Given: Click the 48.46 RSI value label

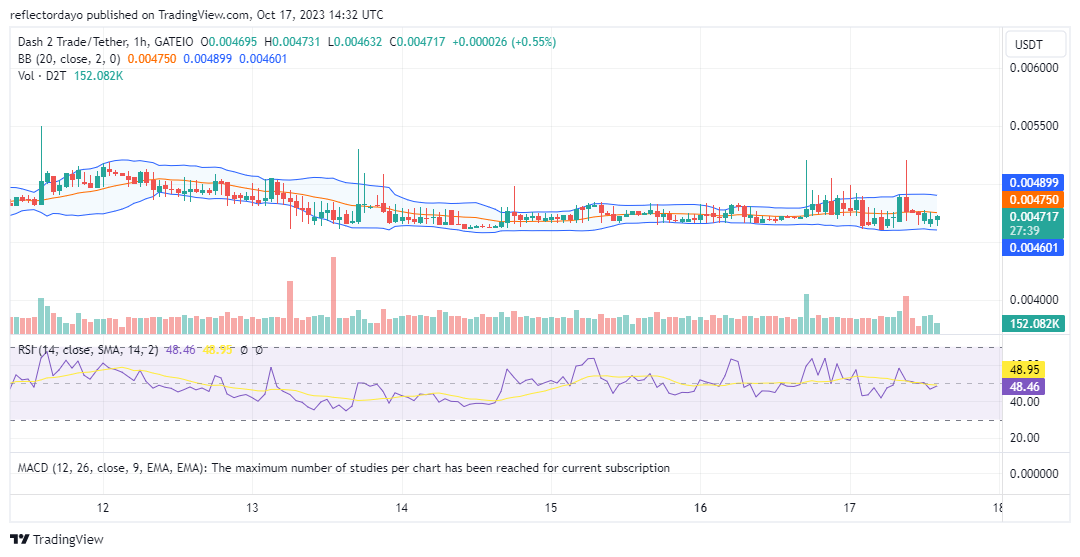Looking at the screenshot, I should [1024, 386].
